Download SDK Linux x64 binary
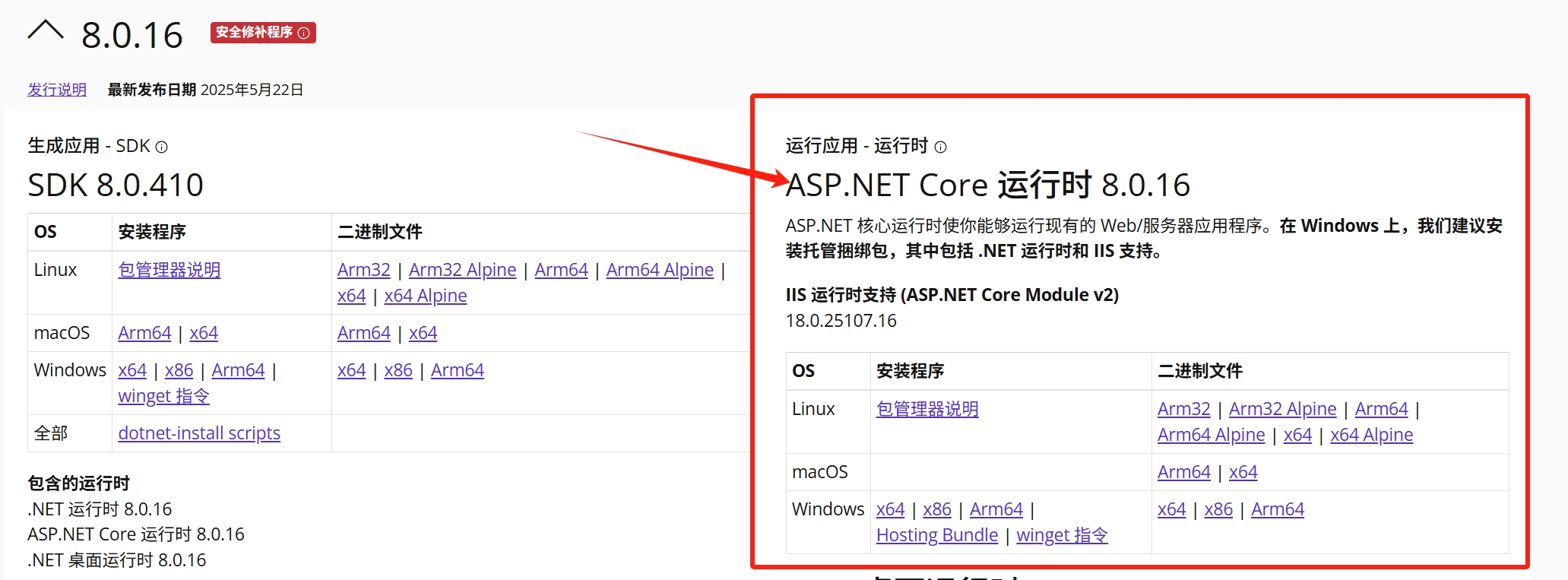 352,296
